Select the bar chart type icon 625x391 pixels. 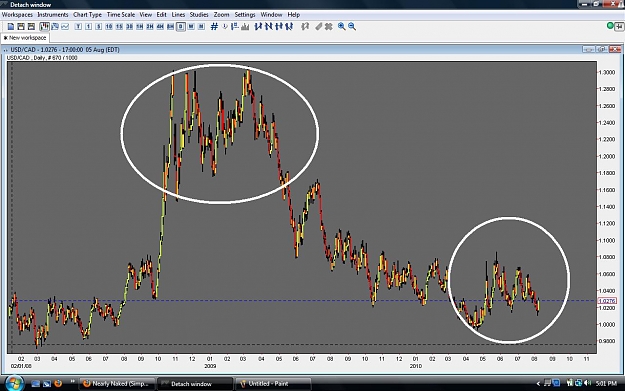click(x=55, y=27)
